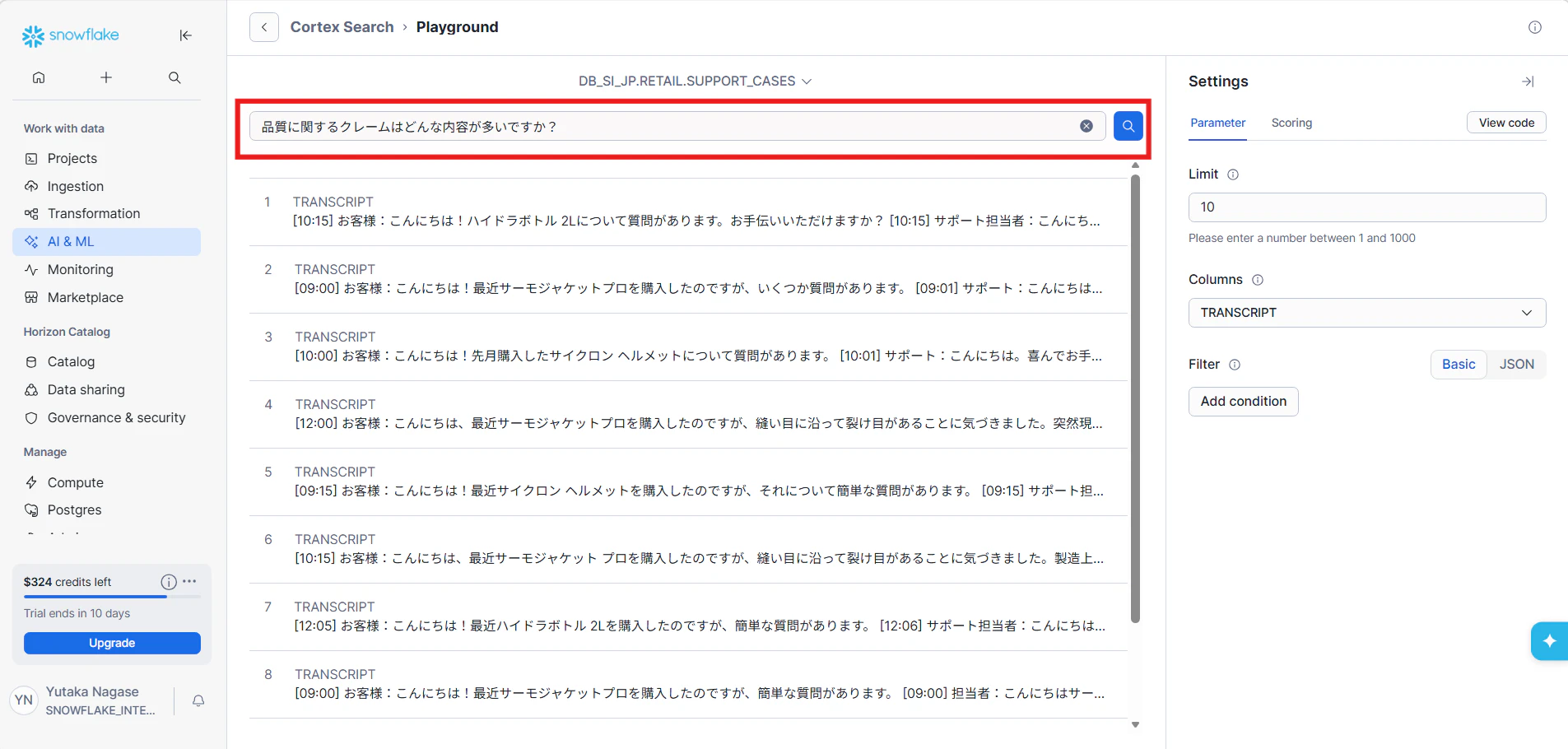Click Trial ends in 10 days text
The width and height of the screenshot is (1568, 749).
click(77, 613)
